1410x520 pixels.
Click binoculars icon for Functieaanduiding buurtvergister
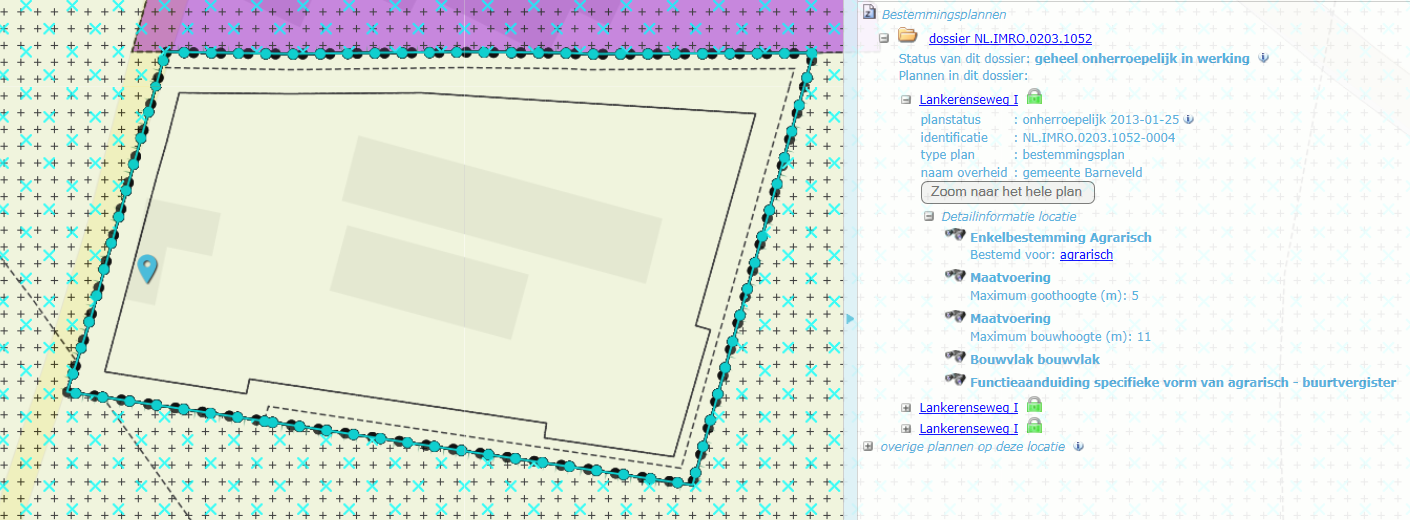955,380
